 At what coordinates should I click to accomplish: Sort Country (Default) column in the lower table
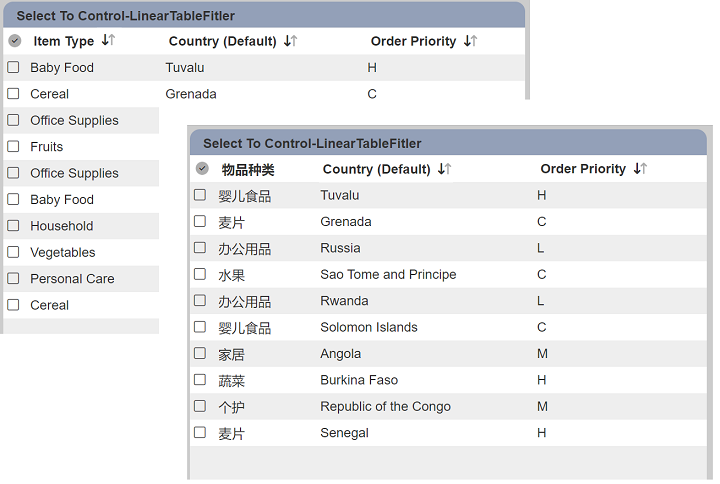click(444, 169)
